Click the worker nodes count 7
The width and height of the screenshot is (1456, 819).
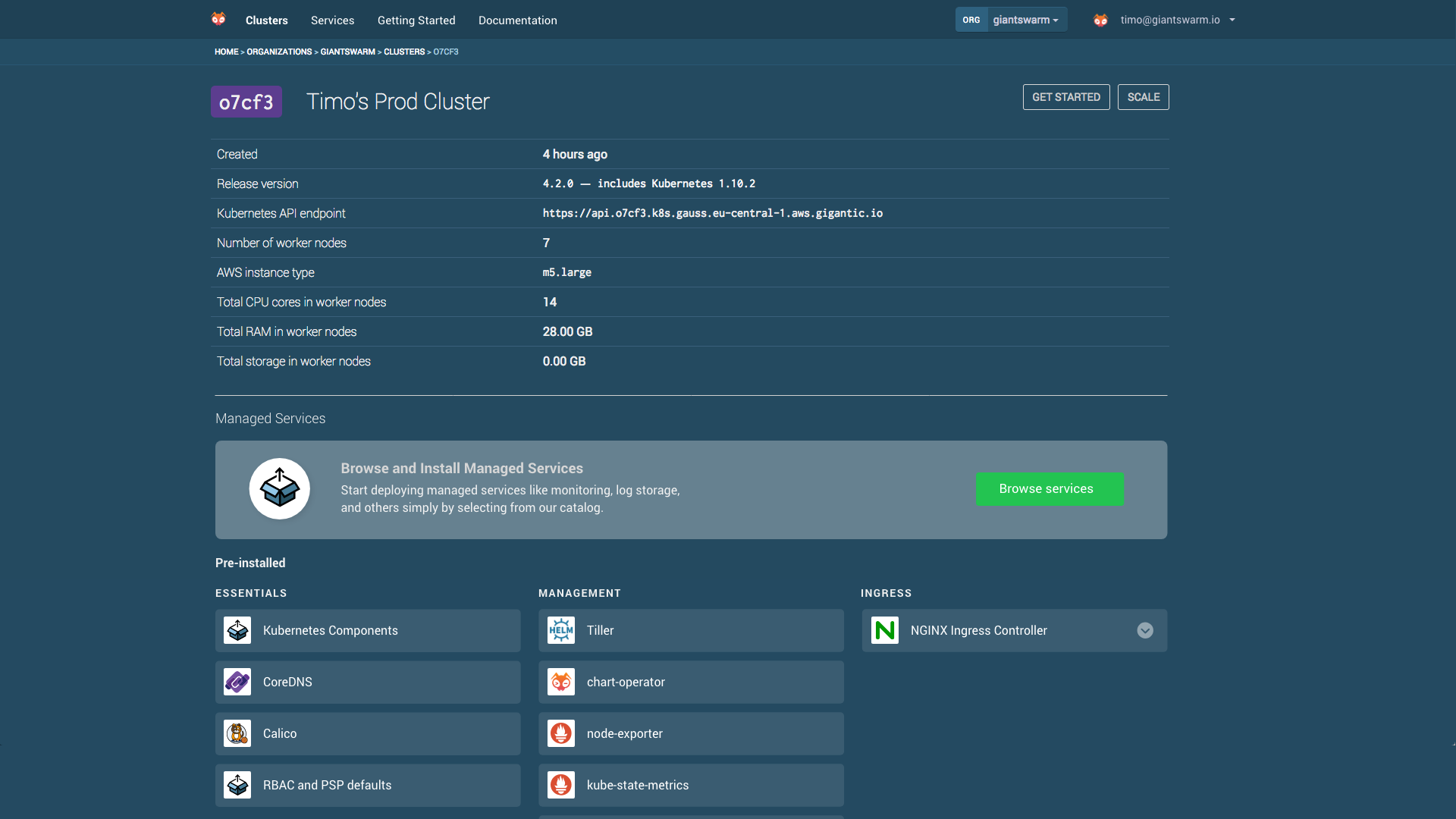pos(546,243)
